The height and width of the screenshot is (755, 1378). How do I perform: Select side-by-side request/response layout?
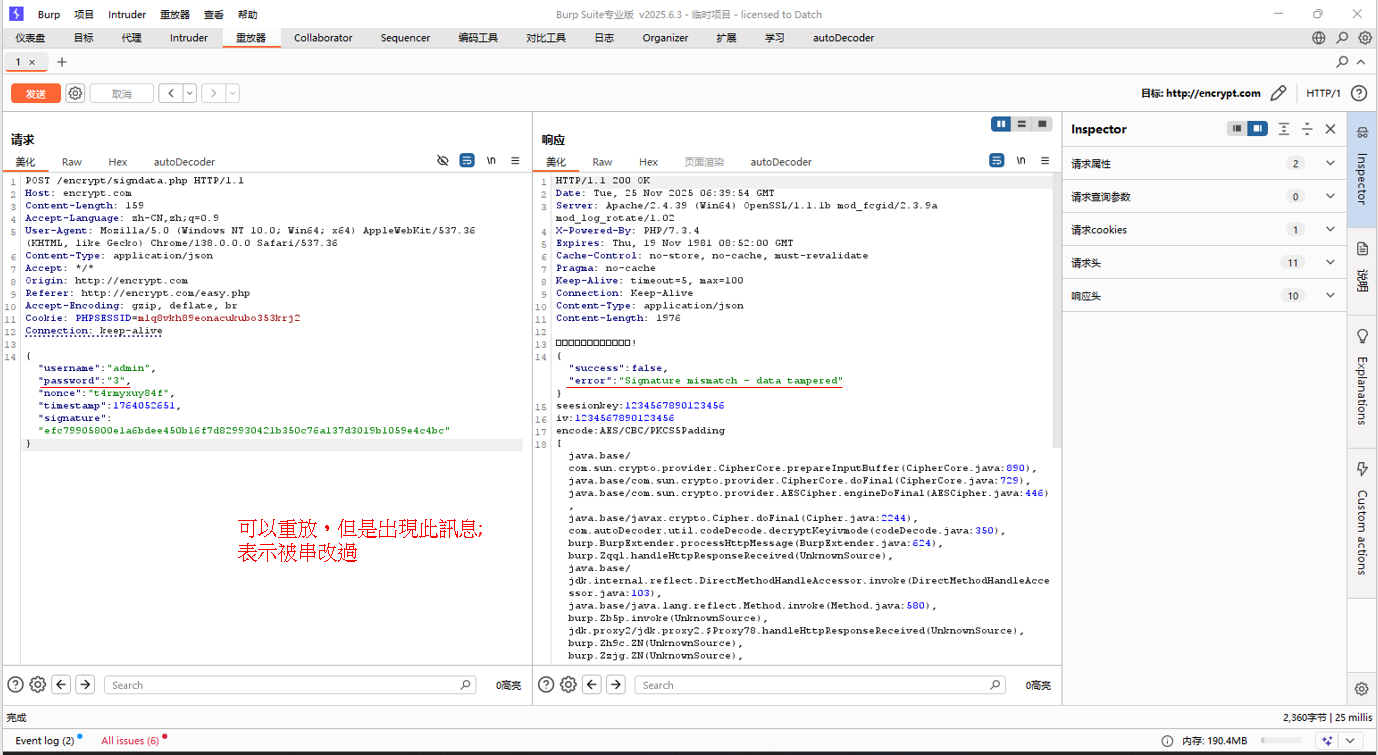tap(1001, 124)
